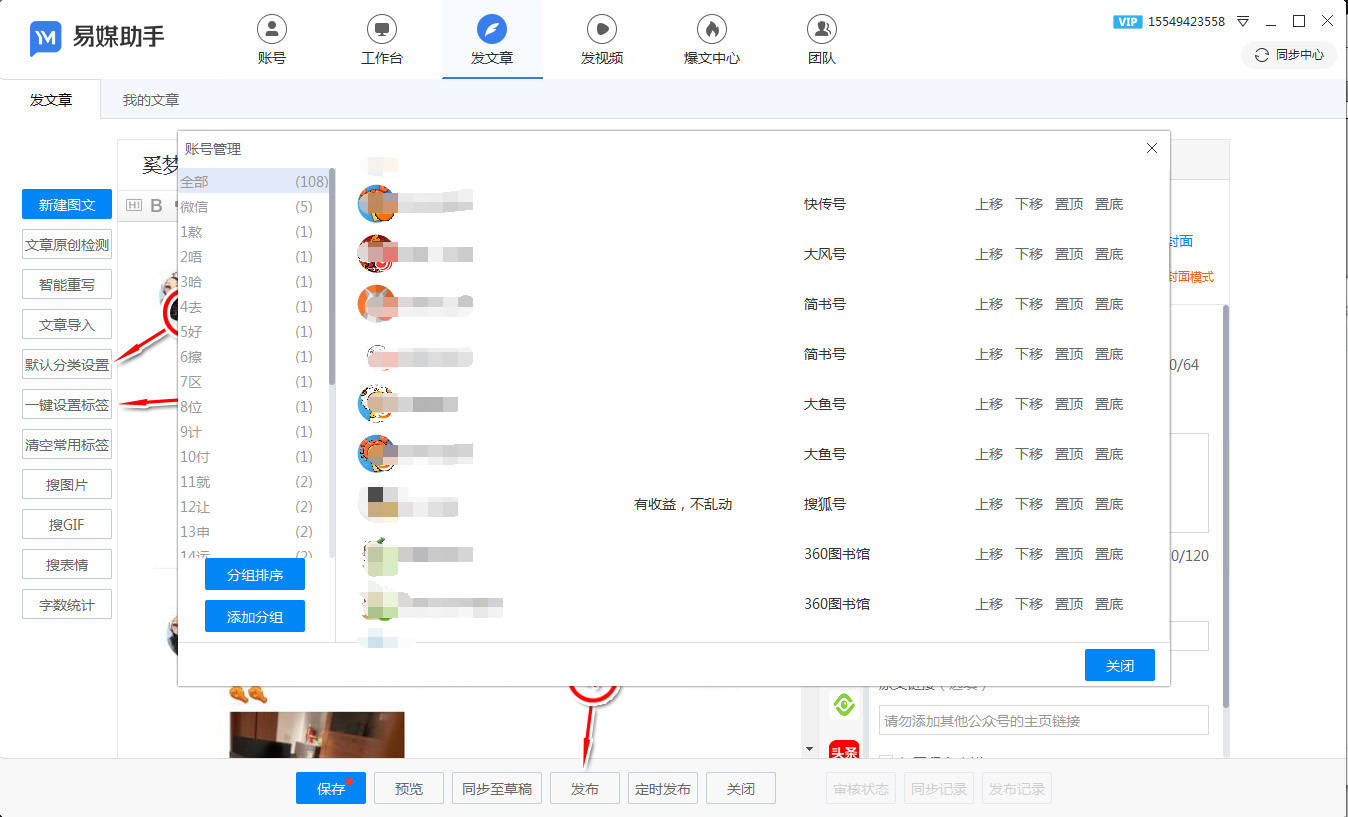This screenshot has width=1348, height=817.
Task: Click the right panel vertical scrollbar
Action: tap(1226, 508)
